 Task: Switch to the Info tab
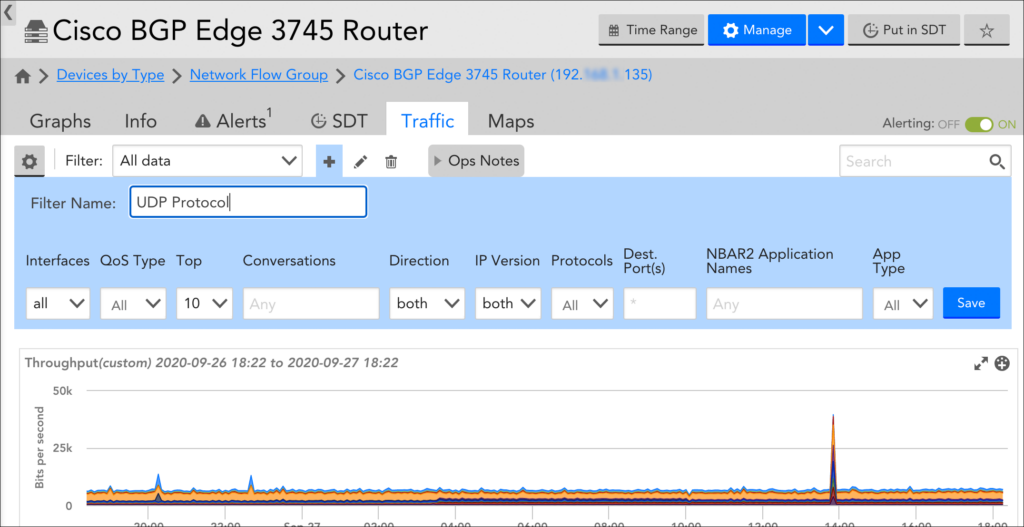[x=140, y=121]
